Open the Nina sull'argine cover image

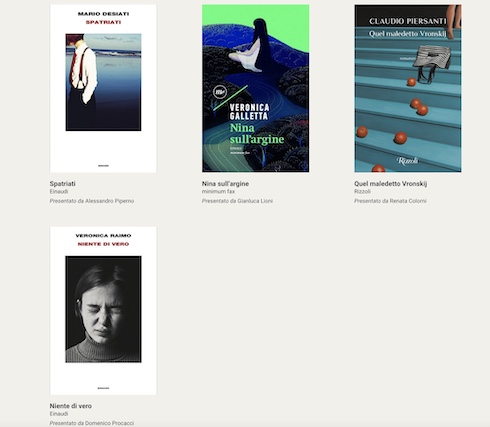pyautogui.click(x=255, y=88)
